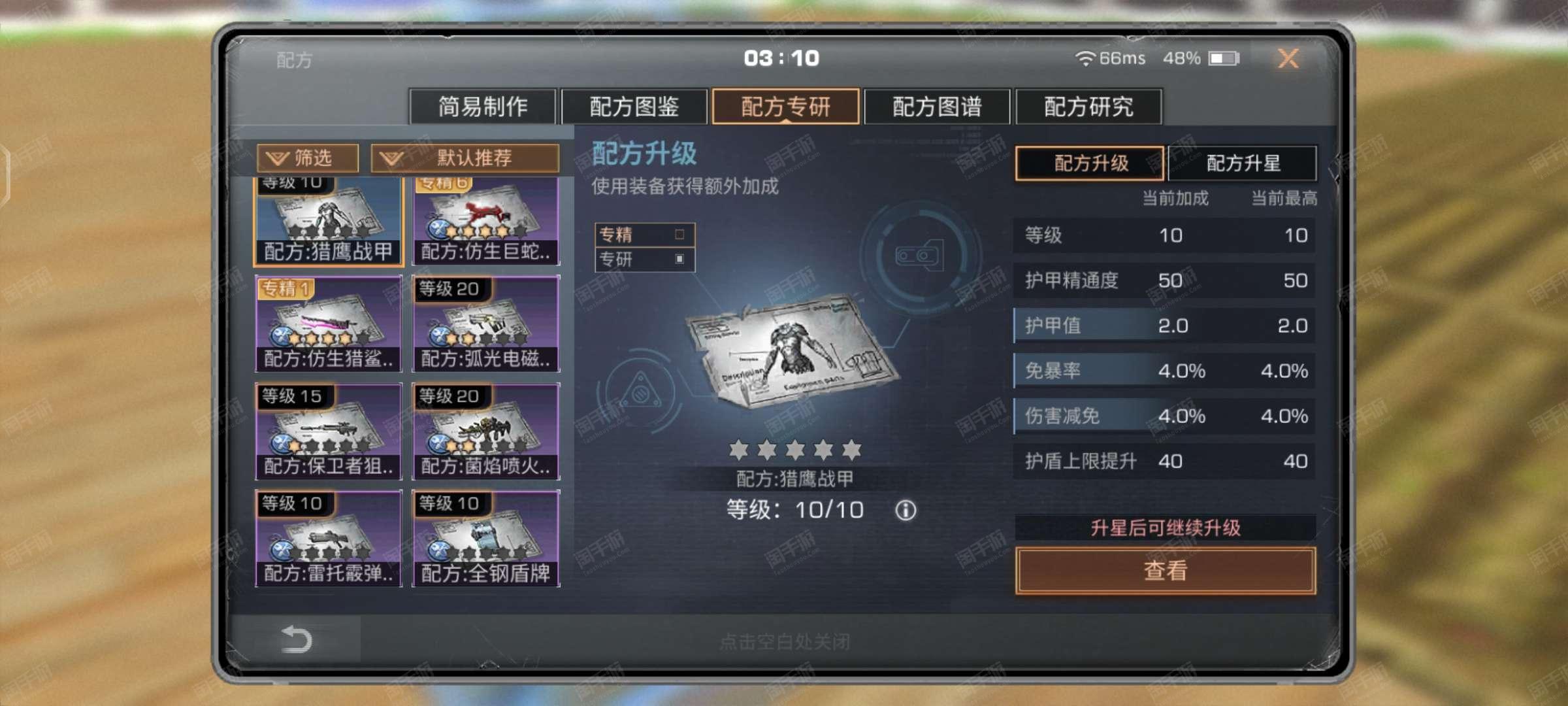This screenshot has height=706, width=1568.
Task: Click the circular device icon above the blueprint
Action: pyautogui.click(x=920, y=256)
